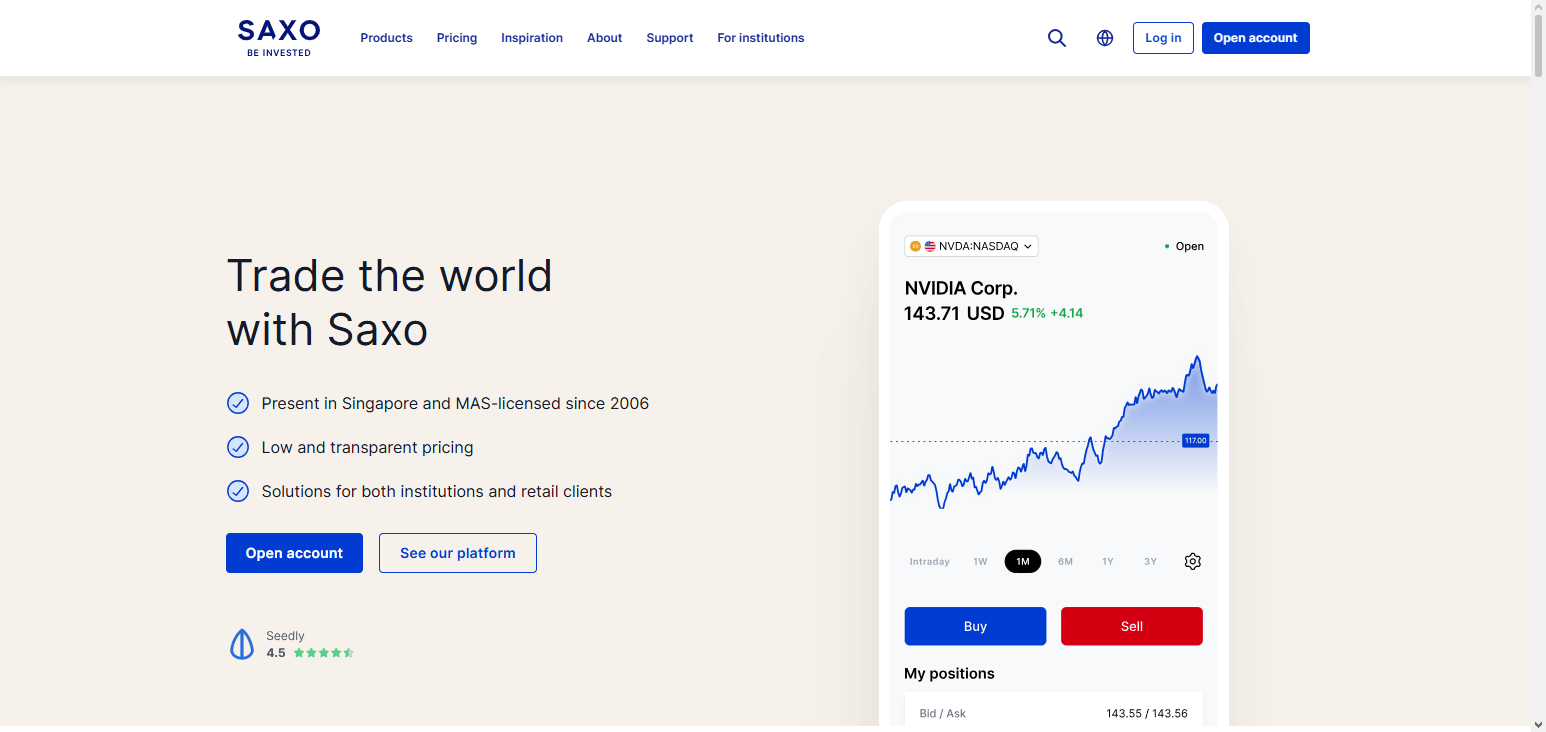Open the Products menu
This screenshot has width=1546, height=732.
click(x=386, y=38)
